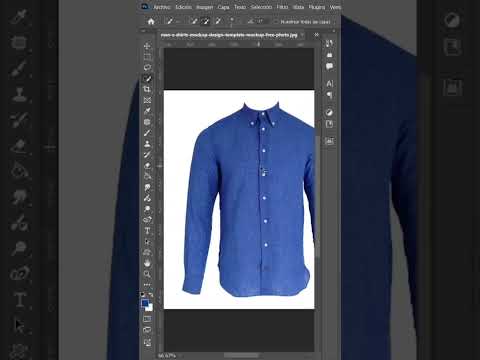Click the horizontal scrollbar below canvas
This screenshot has height=360, width=480.
tap(241, 355)
